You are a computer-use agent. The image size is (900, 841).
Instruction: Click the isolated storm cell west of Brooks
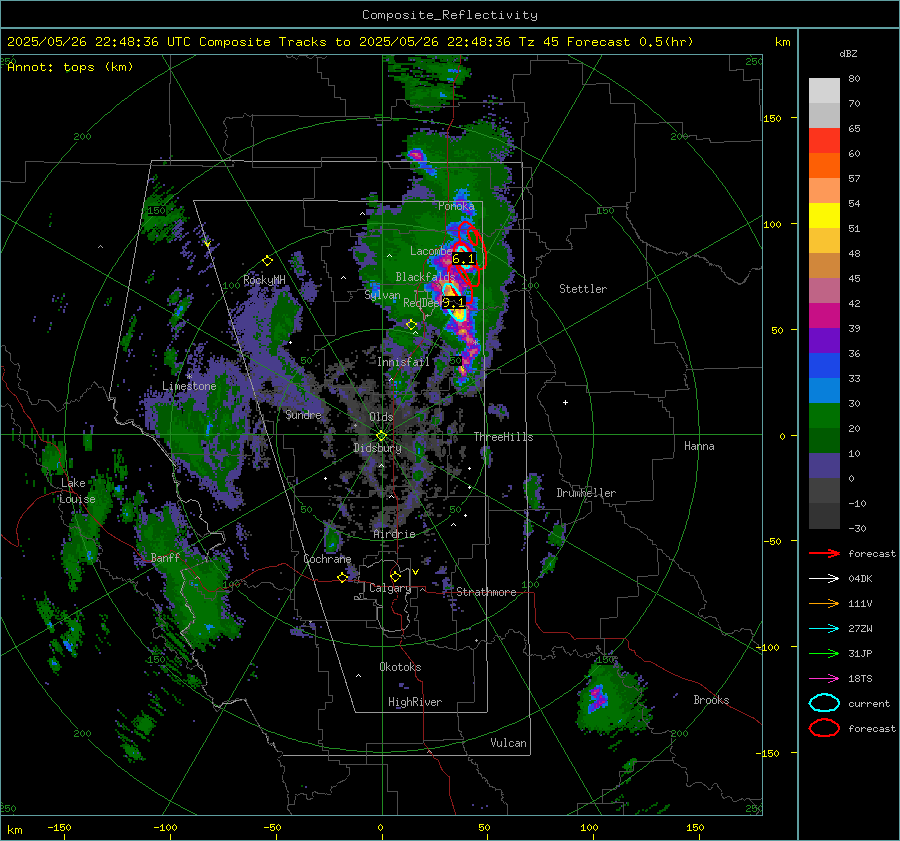tap(611, 696)
